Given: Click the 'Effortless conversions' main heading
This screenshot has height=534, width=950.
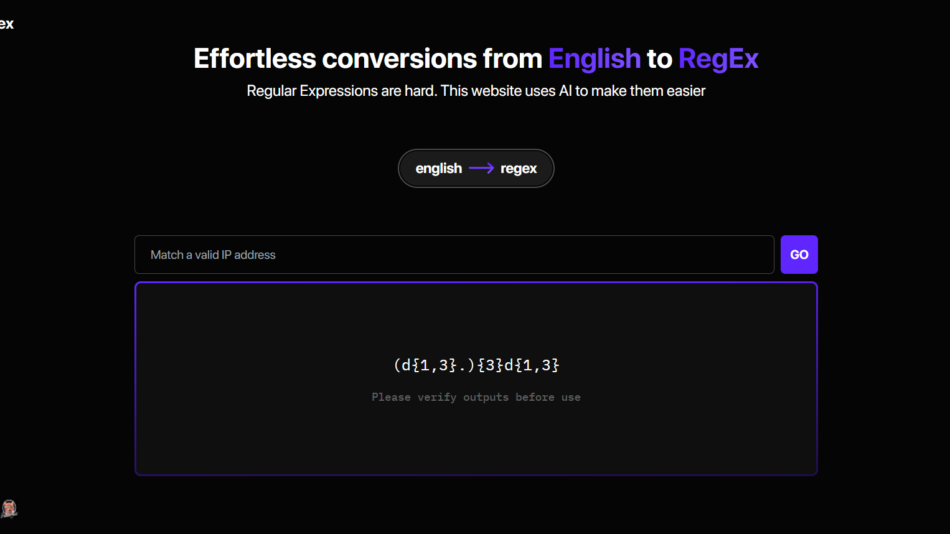Looking at the screenshot, I should [476, 59].
